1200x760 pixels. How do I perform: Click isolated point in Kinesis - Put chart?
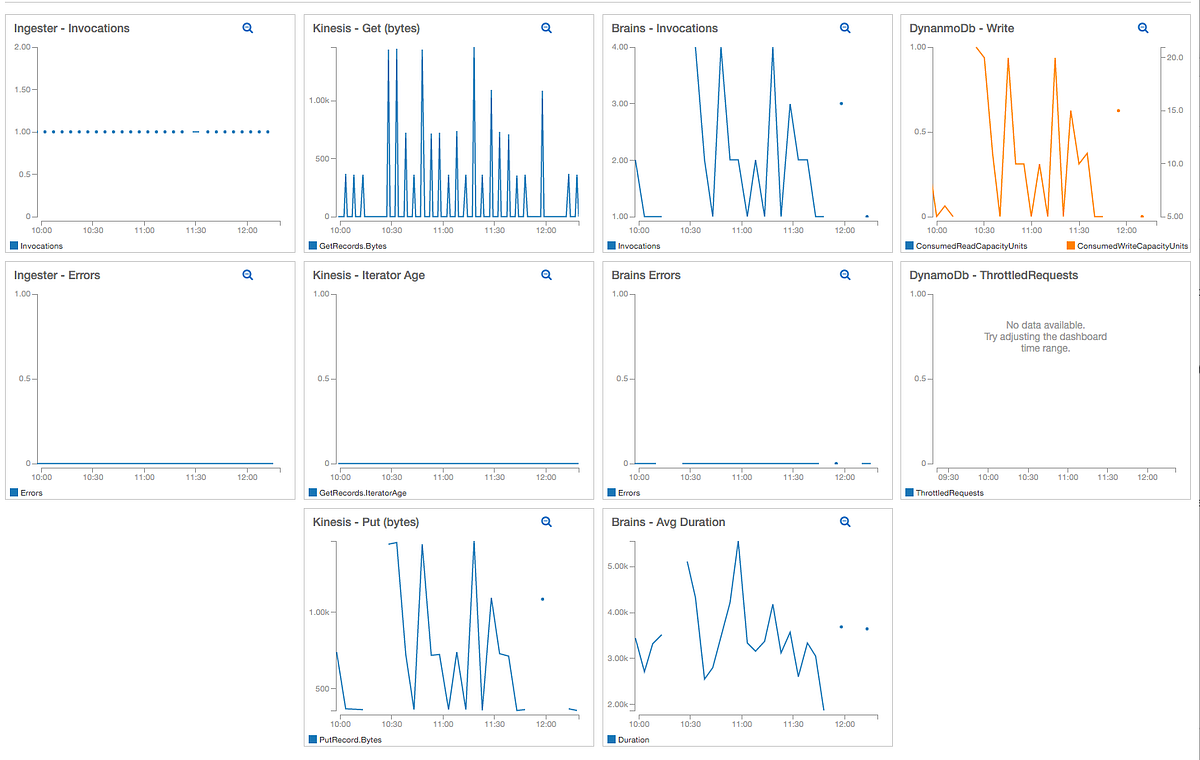coord(542,599)
